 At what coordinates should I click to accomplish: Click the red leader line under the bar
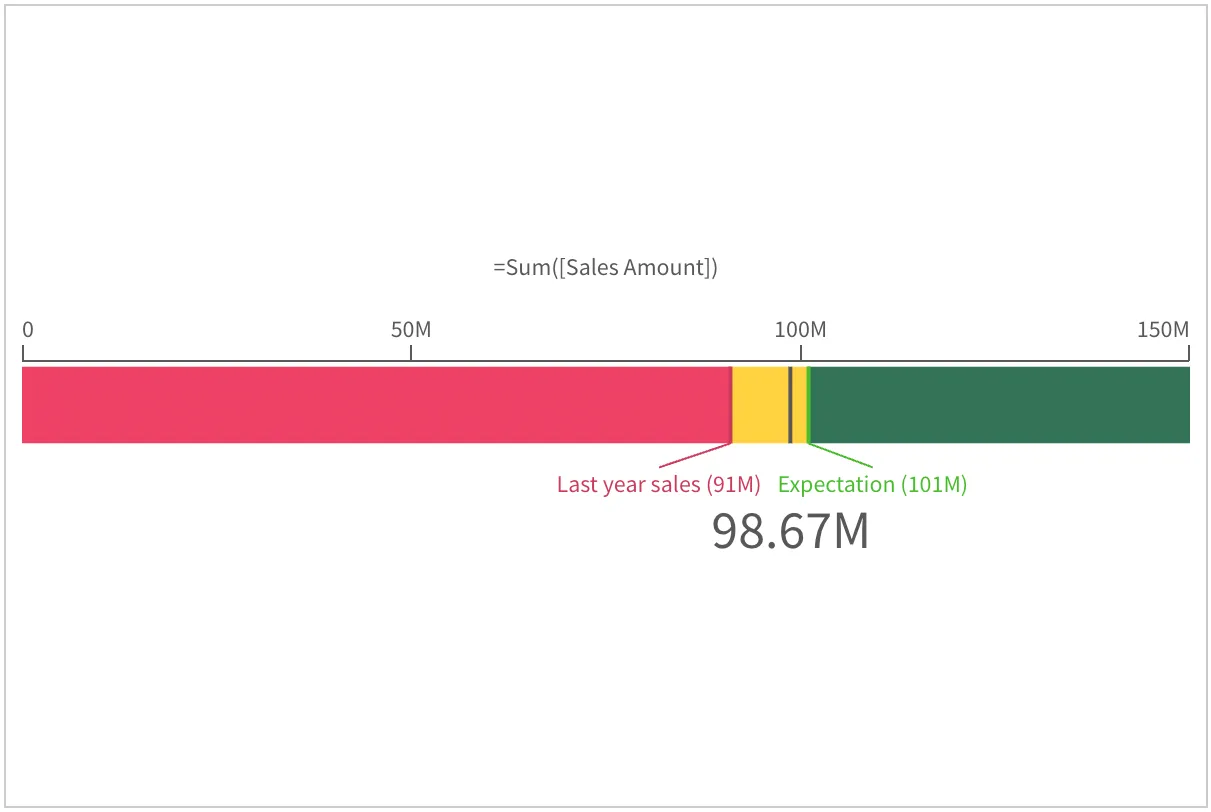click(x=696, y=455)
